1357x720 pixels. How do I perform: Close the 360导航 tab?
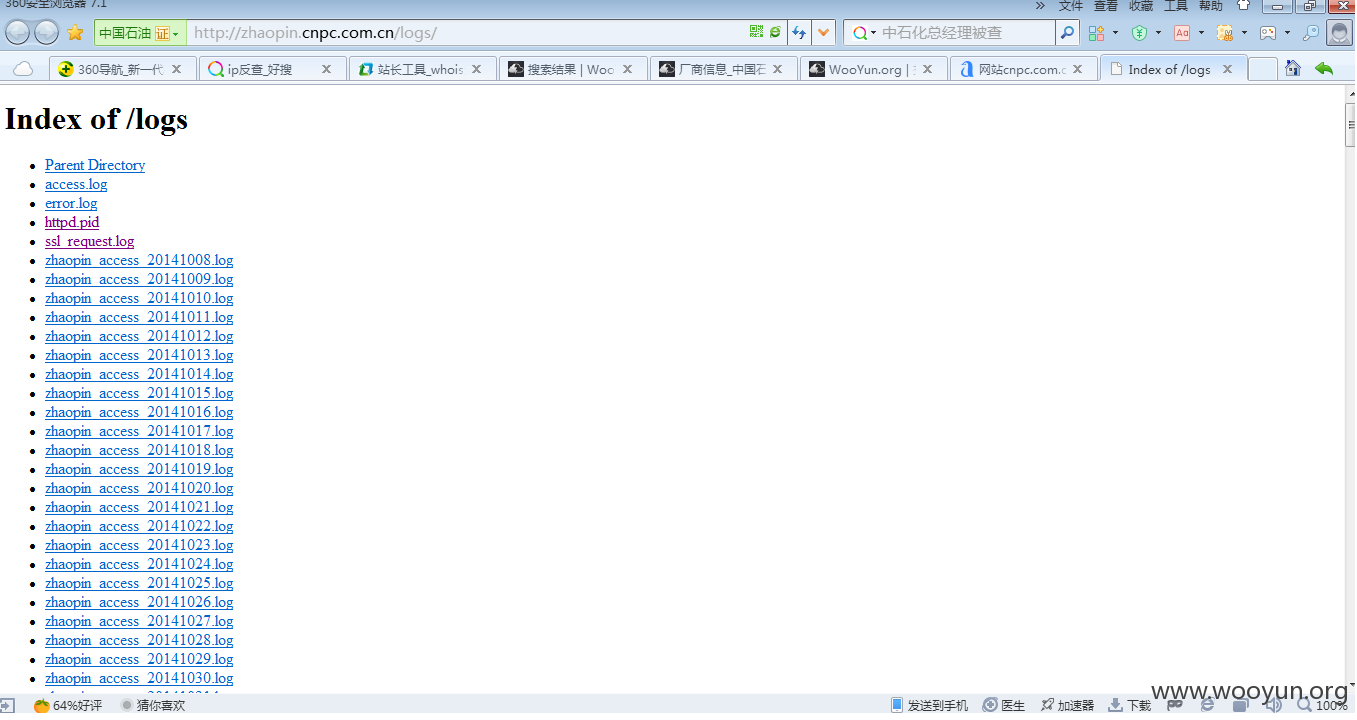tap(176, 69)
